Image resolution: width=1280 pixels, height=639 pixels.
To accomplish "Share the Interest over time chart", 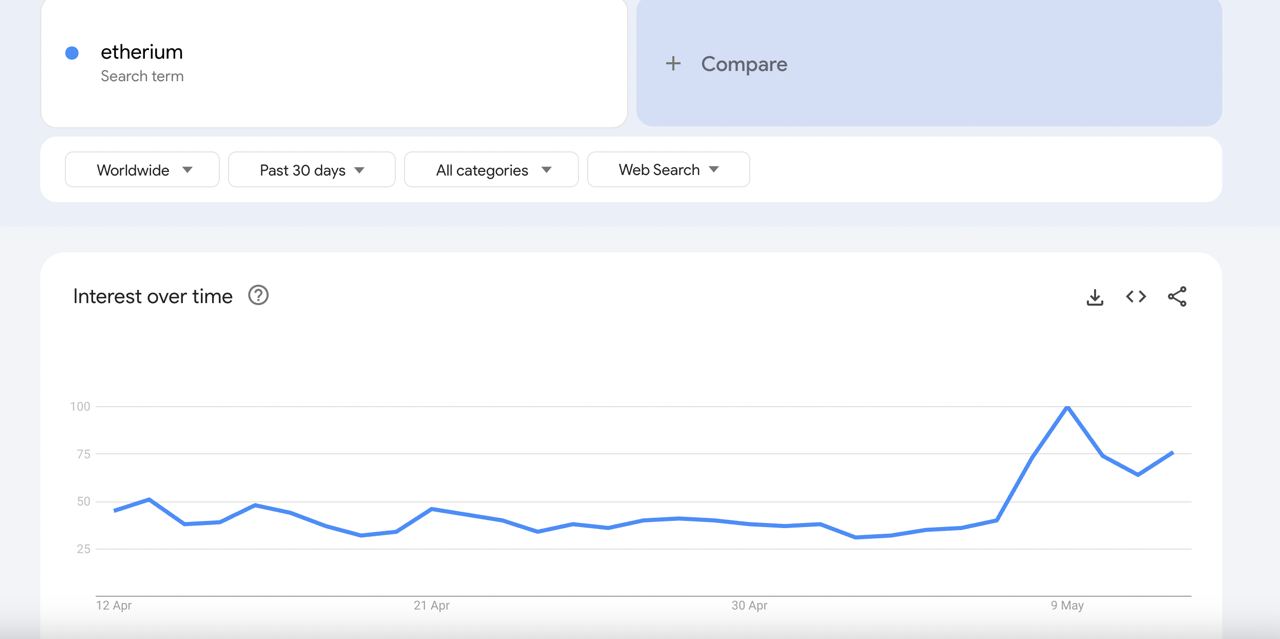I will coord(1177,297).
